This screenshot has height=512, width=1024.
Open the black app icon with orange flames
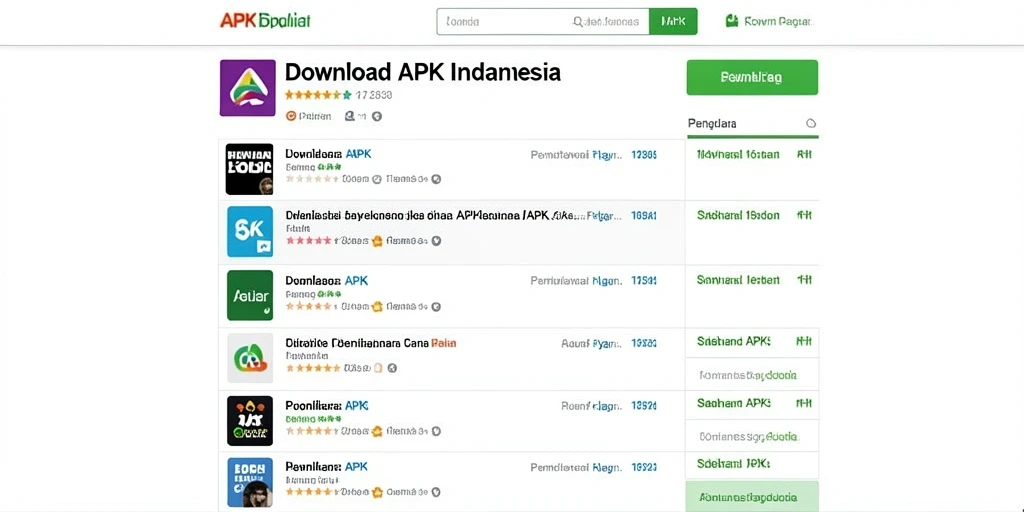coord(249,421)
